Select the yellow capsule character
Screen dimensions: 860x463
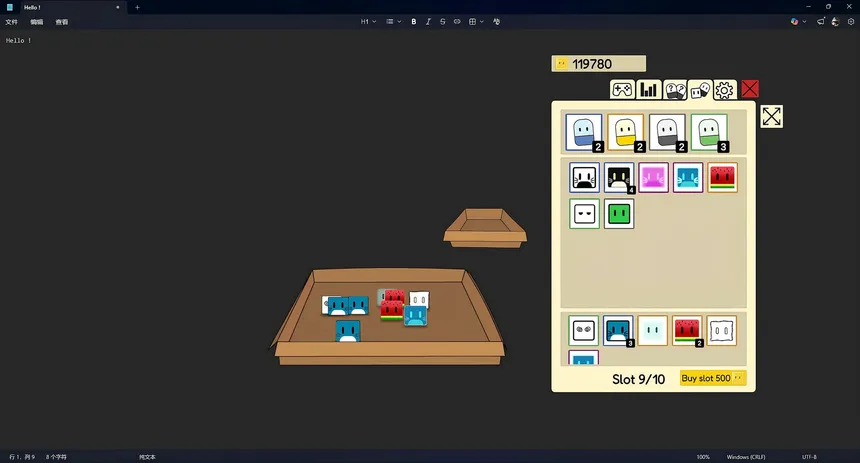(x=626, y=131)
